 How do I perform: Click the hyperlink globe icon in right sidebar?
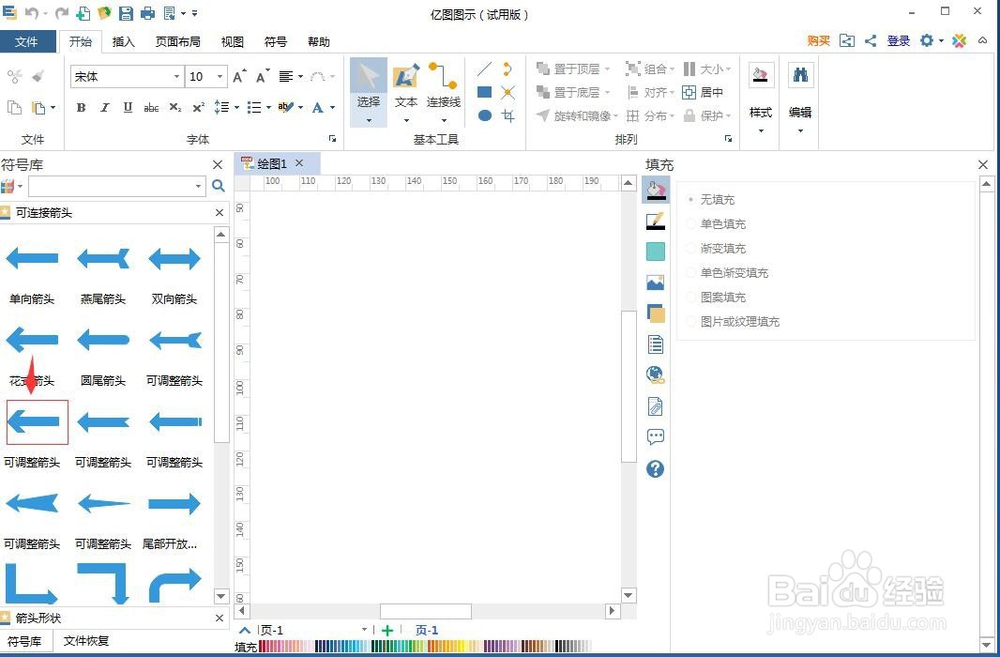[655, 375]
